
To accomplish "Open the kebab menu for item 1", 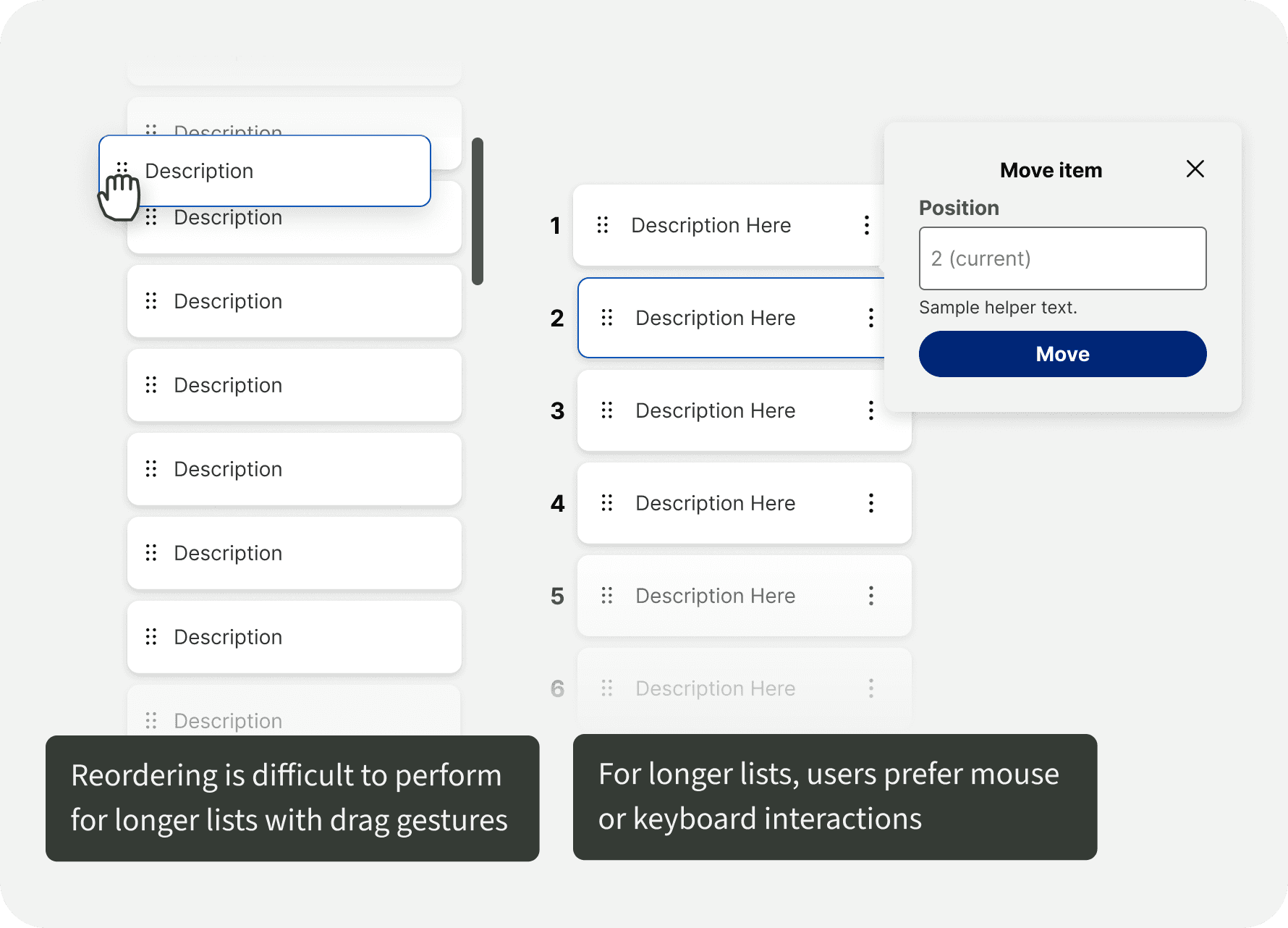I will pyautogui.click(x=866, y=225).
